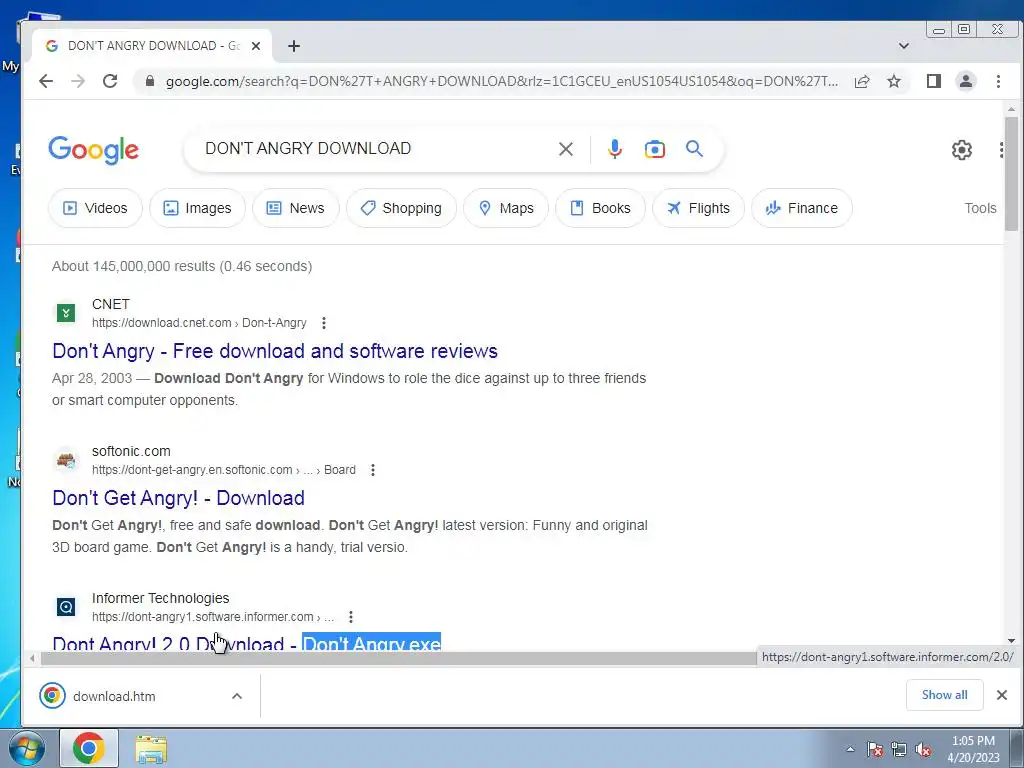Click the horizontal scrollbar thumb
This screenshot has width=1024, height=768.
[x=398, y=658]
